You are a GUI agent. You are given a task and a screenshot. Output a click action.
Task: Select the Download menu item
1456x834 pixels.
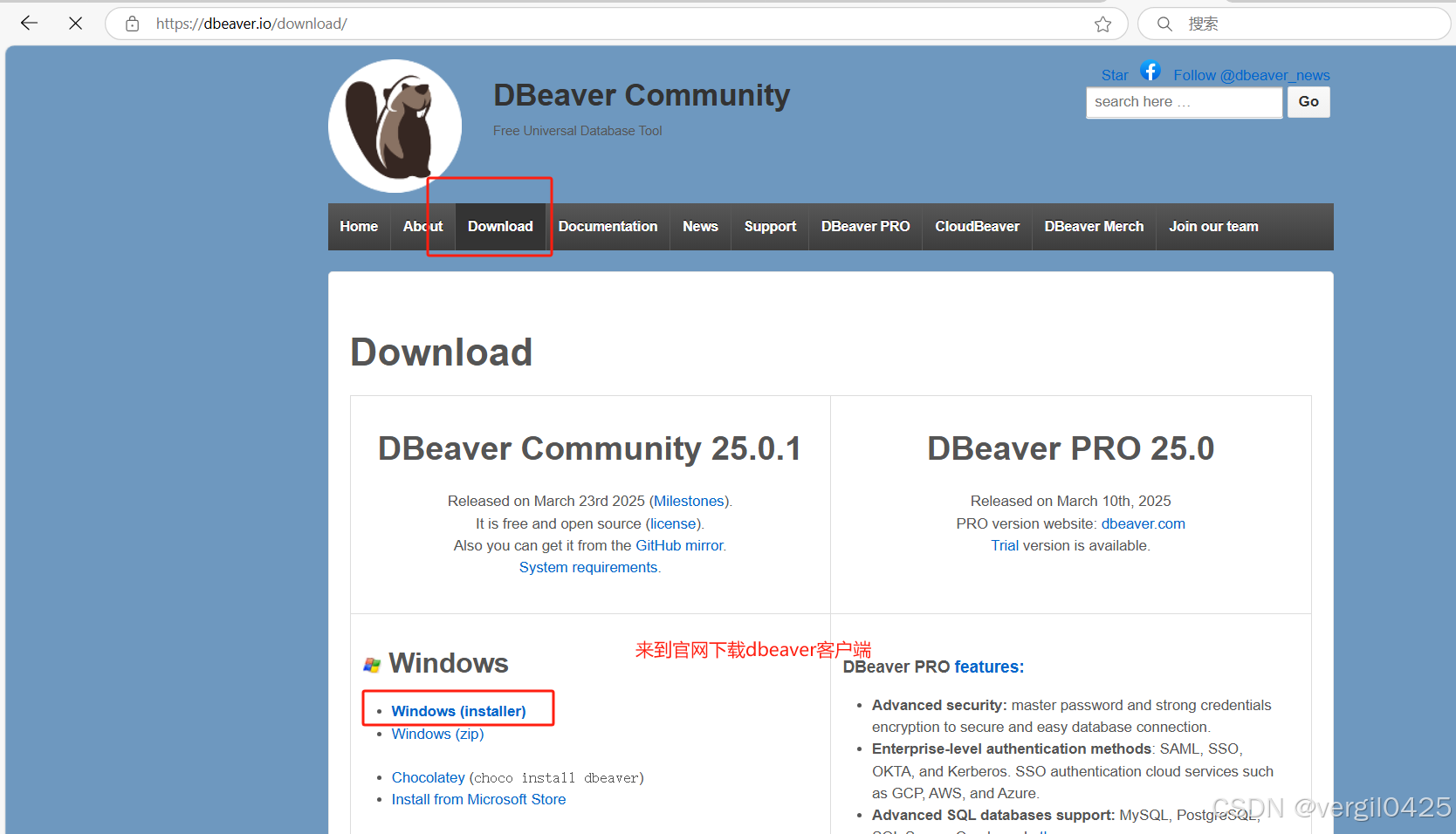pyautogui.click(x=500, y=227)
